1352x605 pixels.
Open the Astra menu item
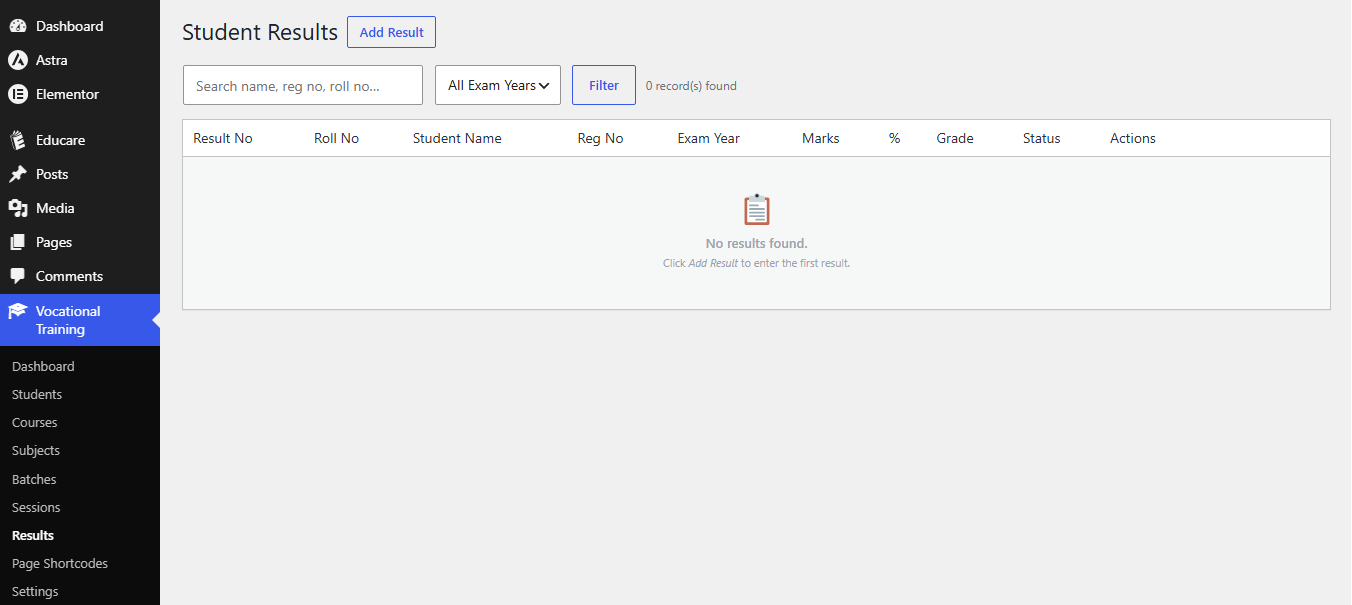(x=80, y=60)
